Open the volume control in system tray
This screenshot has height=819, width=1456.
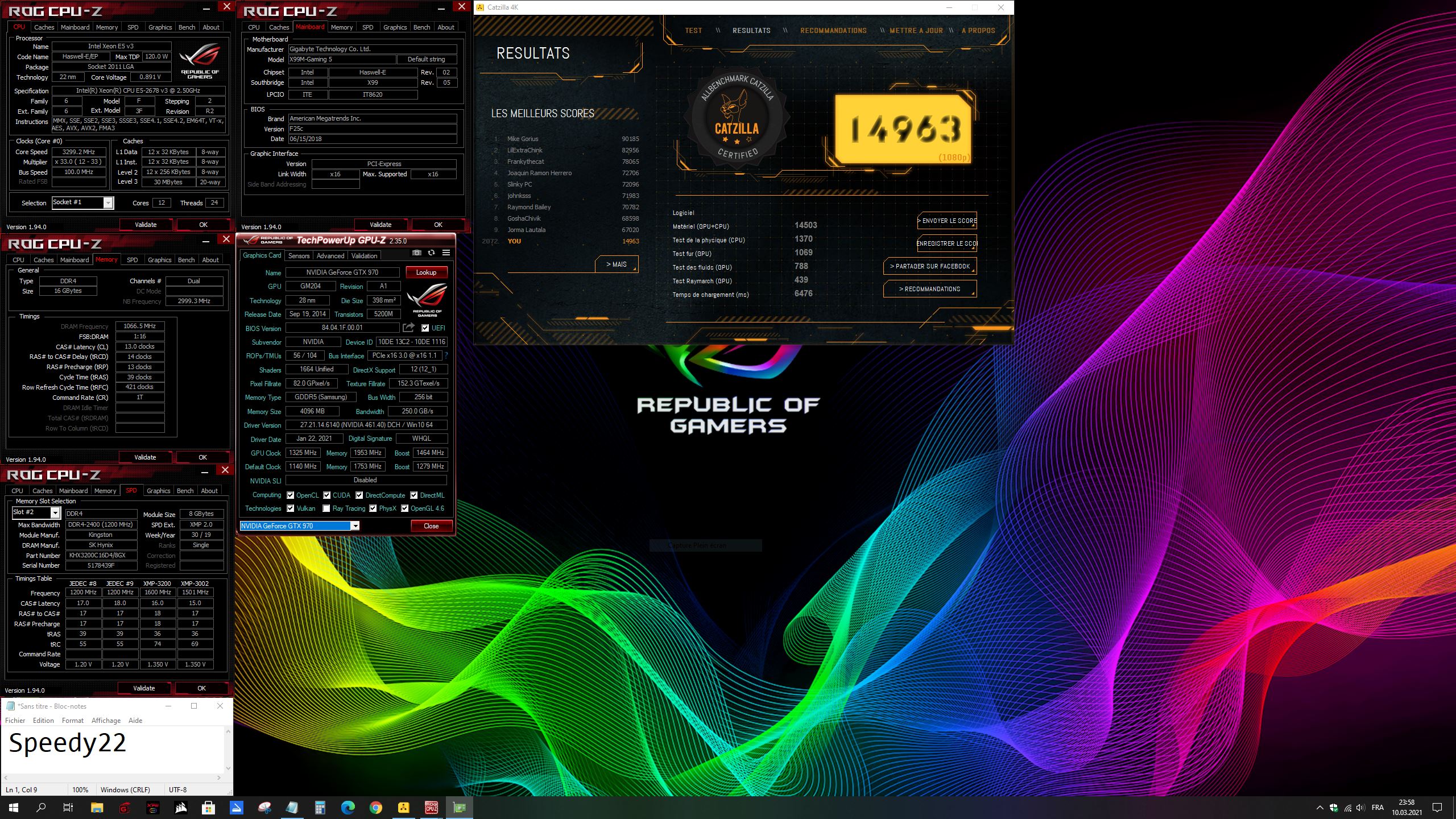(x=1360, y=808)
